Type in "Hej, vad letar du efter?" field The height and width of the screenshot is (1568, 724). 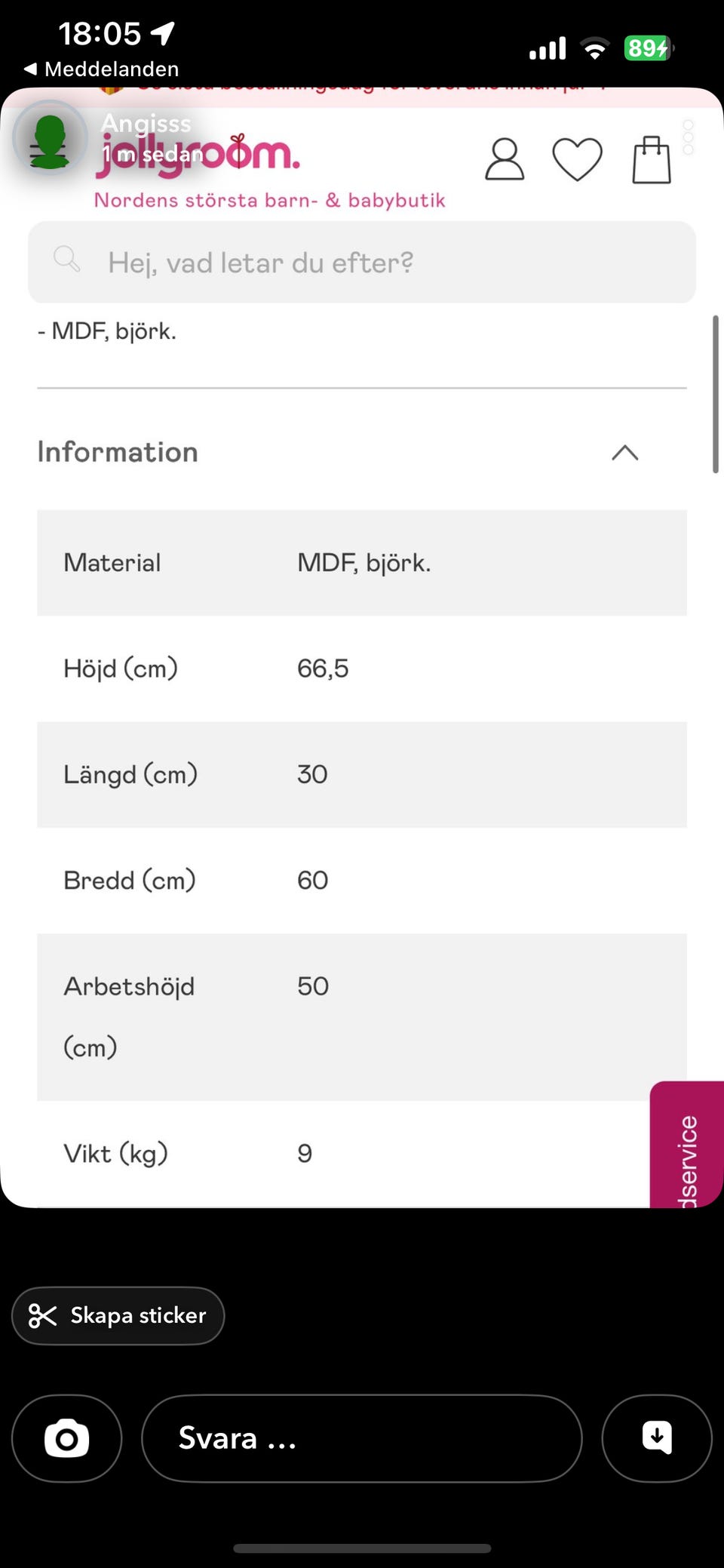pos(362,263)
